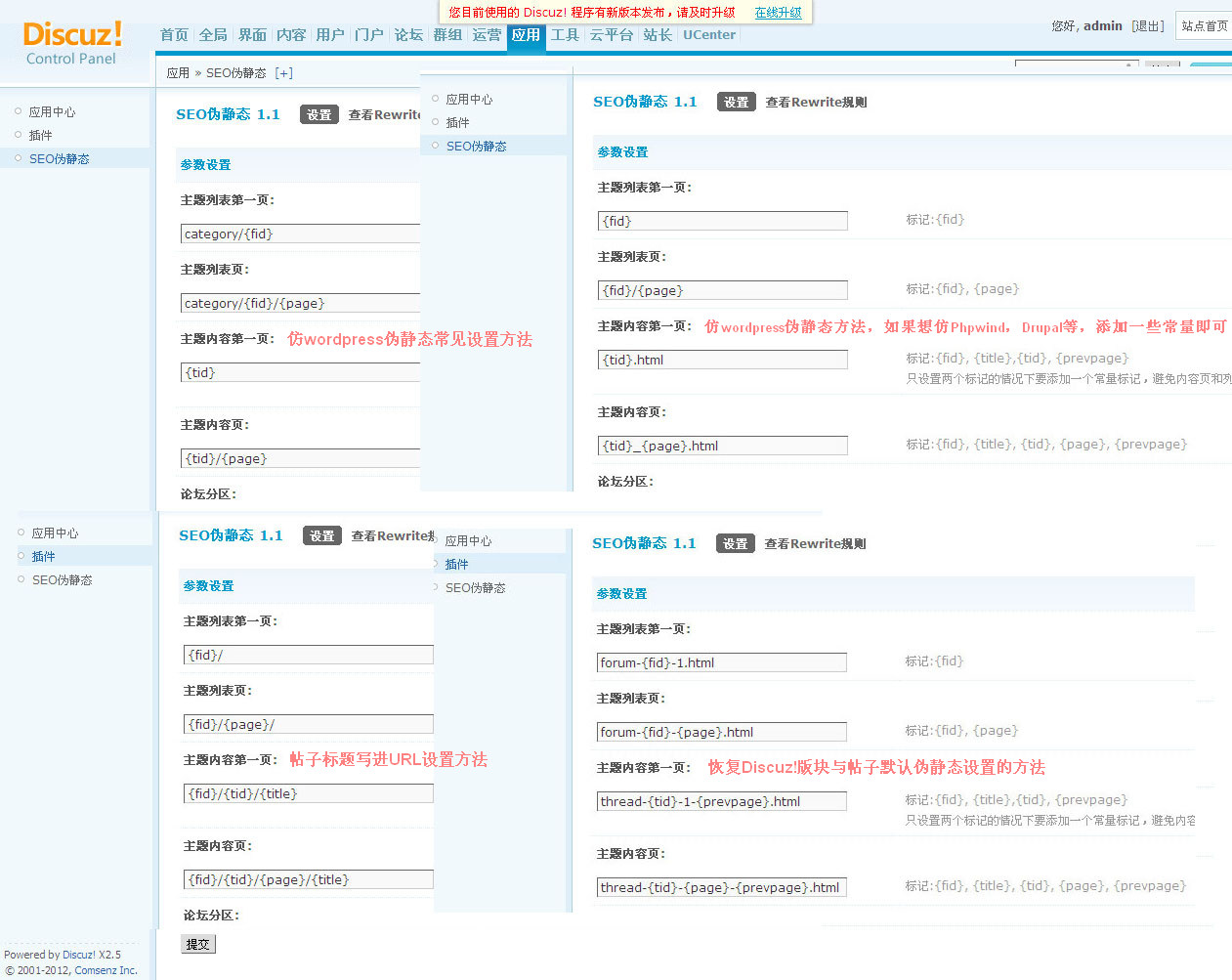Focus the field containing category/{fid}/{page}
1232x980 pixels.
pyautogui.click(x=300, y=304)
